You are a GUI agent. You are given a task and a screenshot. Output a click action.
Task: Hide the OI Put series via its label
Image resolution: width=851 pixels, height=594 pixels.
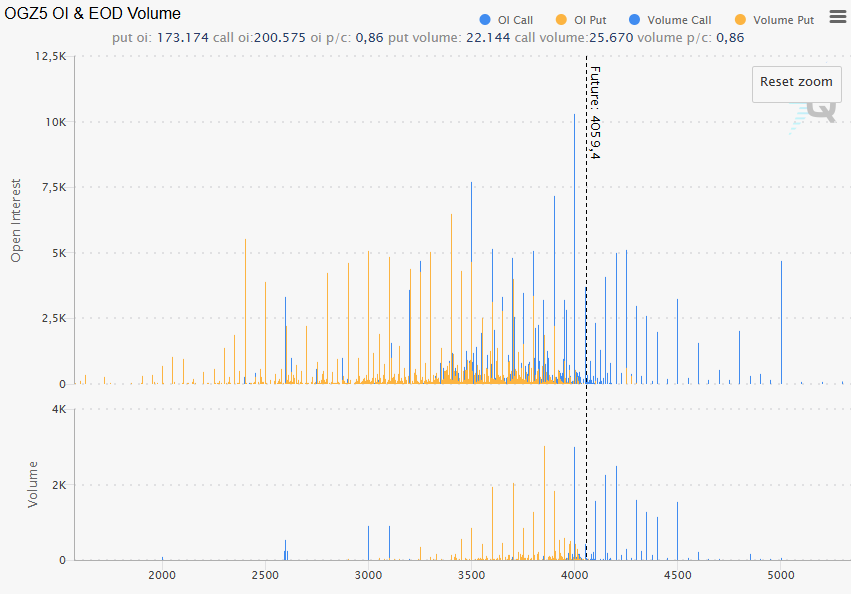pos(590,20)
